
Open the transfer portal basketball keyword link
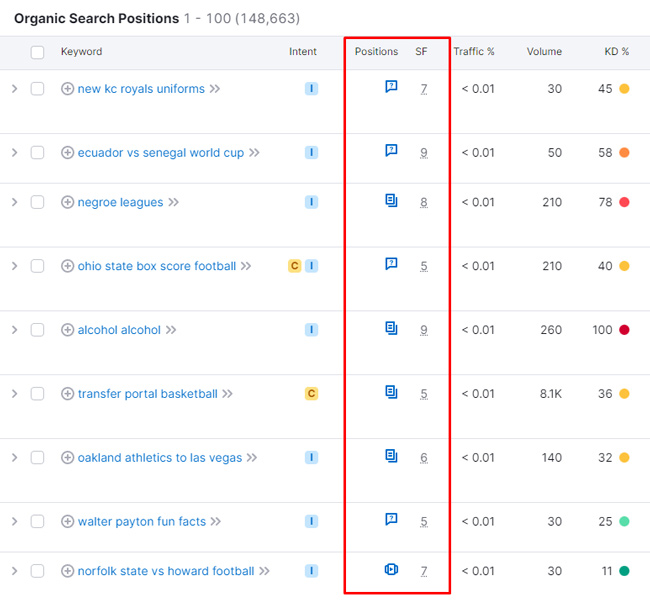coord(147,394)
